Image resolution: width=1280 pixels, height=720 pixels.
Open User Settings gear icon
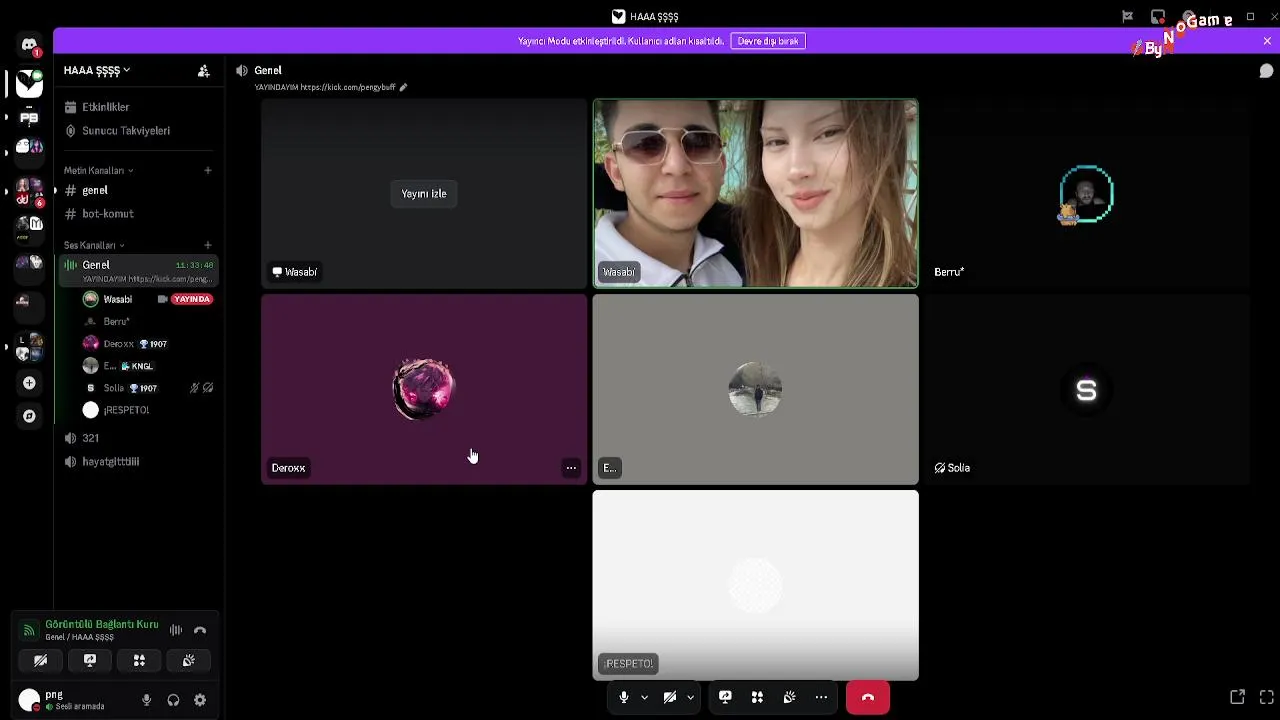[x=200, y=701]
